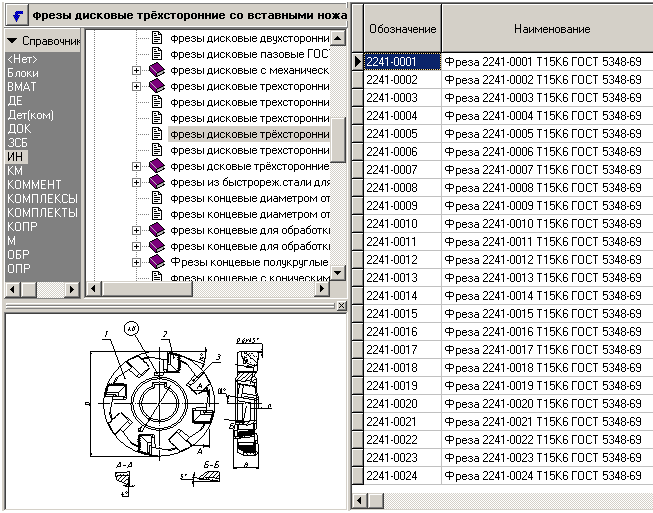Click the tree's horizontal scroll left arrow
This screenshot has width=653, height=513.
pos(94,289)
